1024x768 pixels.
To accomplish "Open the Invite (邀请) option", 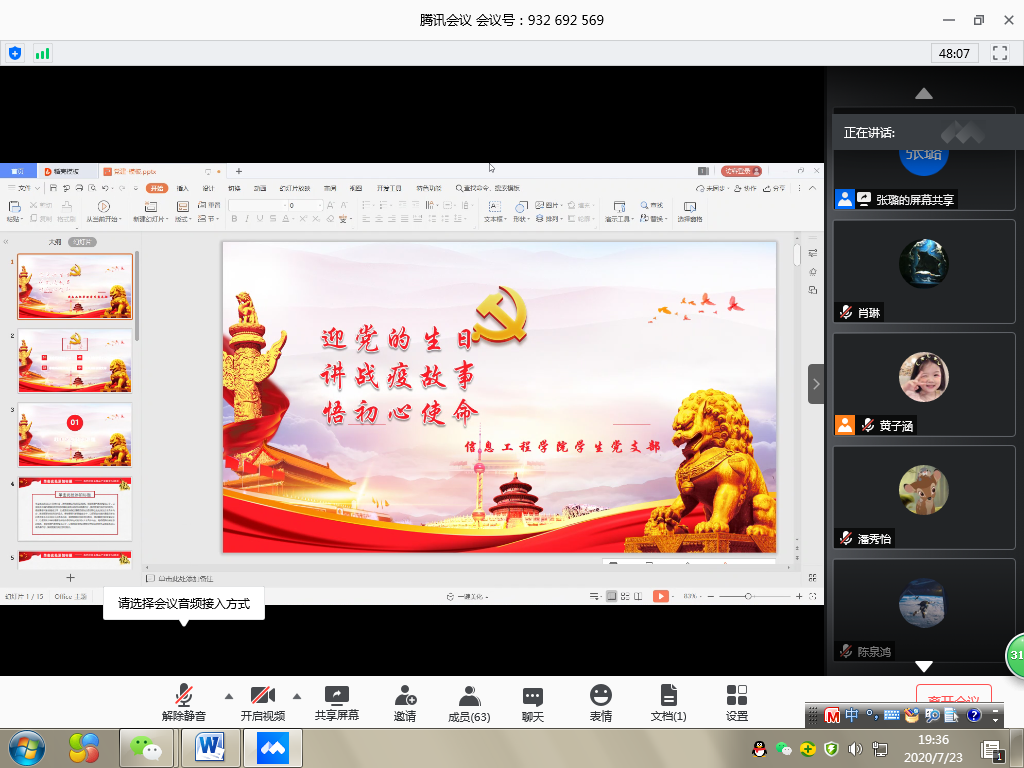I will (x=405, y=703).
